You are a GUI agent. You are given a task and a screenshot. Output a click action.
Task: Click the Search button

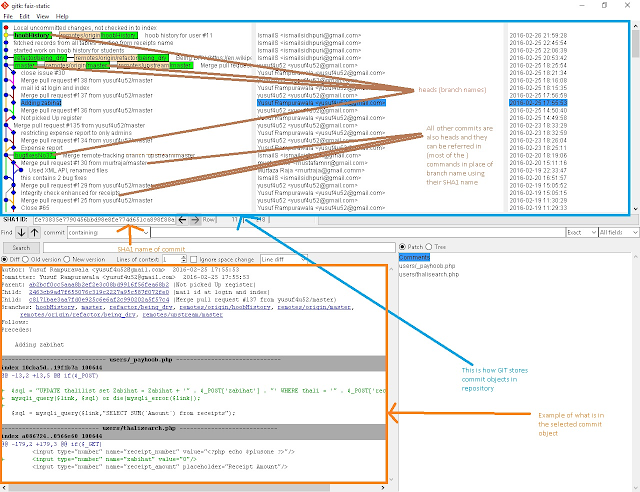[x=21, y=248]
